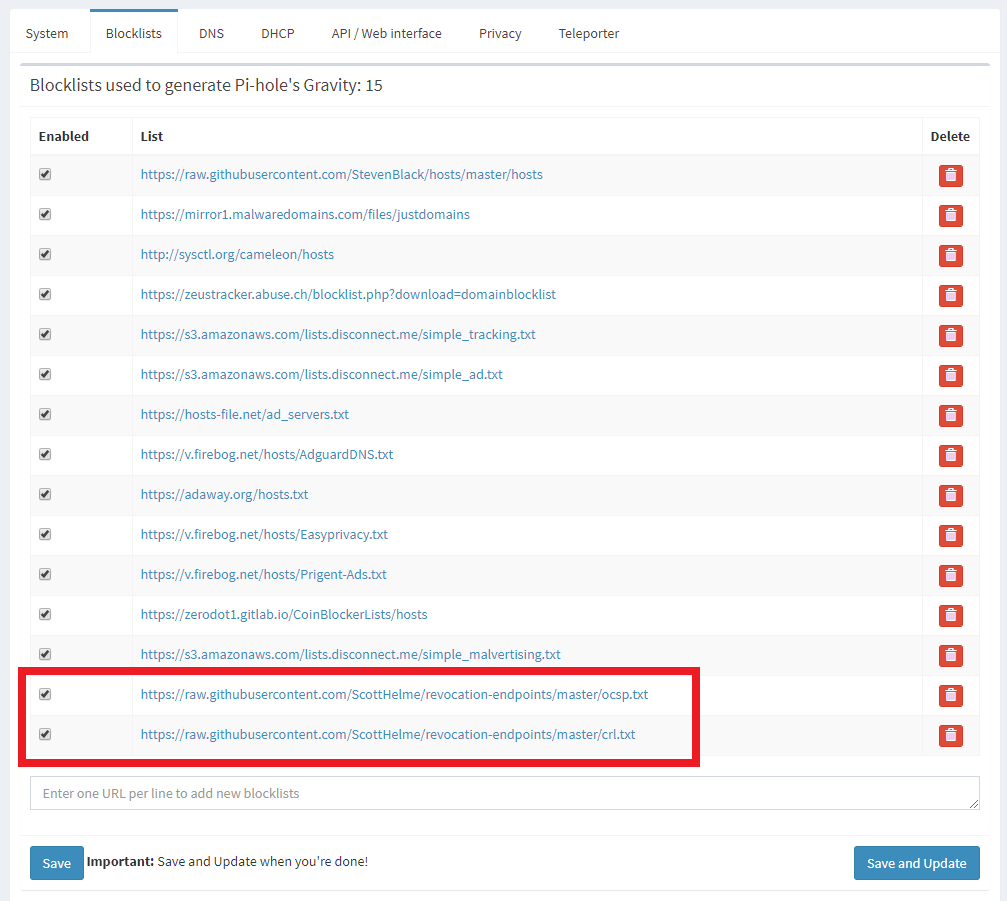Delete the zeustracker abuse.ch blocklist
Image resolution: width=1007 pixels, height=901 pixels.
click(950, 295)
